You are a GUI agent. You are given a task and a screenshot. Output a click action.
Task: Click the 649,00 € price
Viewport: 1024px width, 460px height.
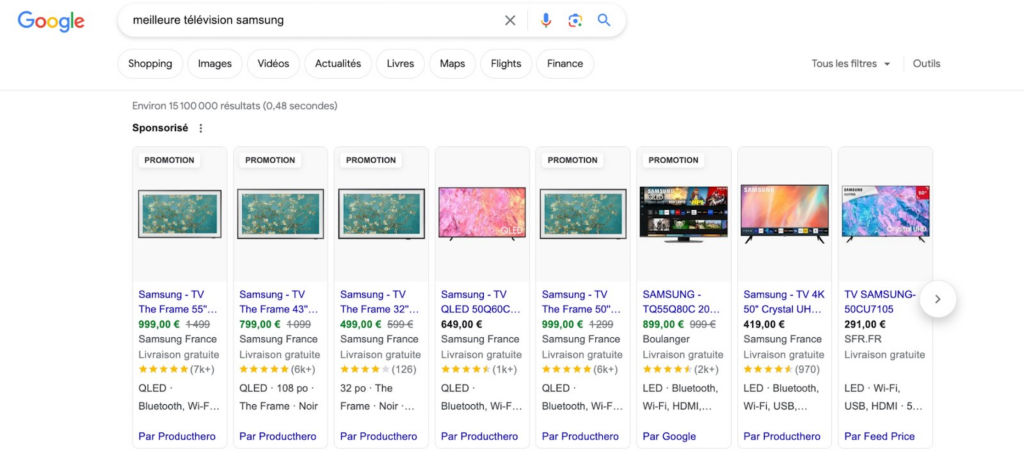tap(462, 324)
